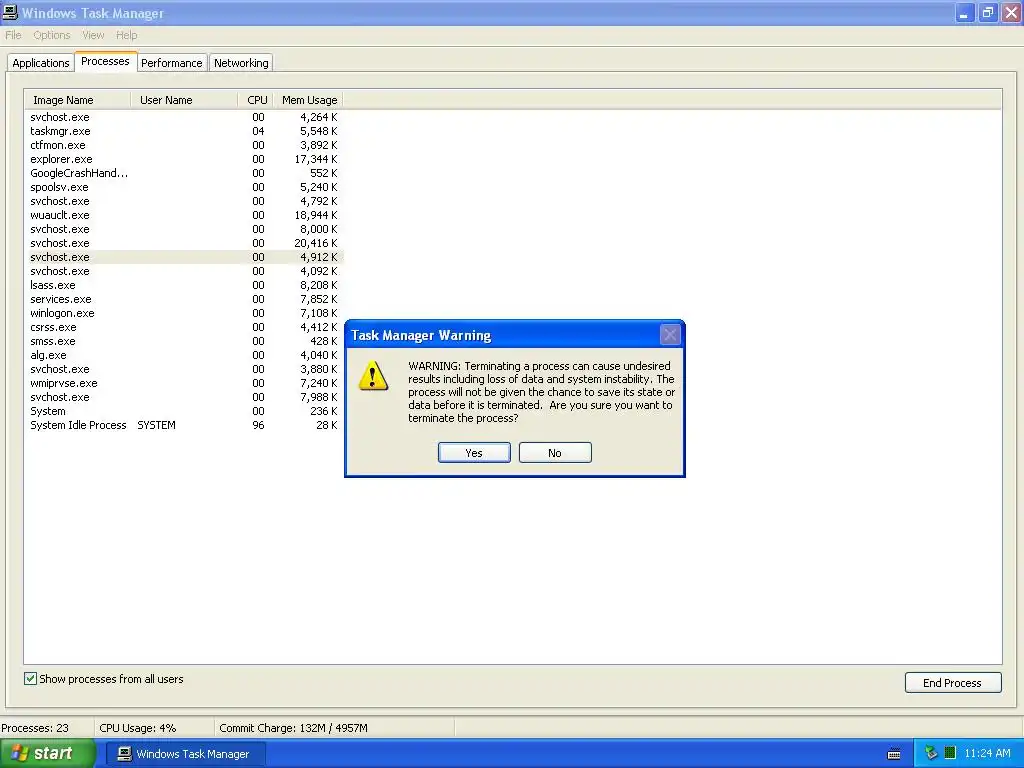Go to the Networking tab
The image size is (1024, 768).
(241, 63)
